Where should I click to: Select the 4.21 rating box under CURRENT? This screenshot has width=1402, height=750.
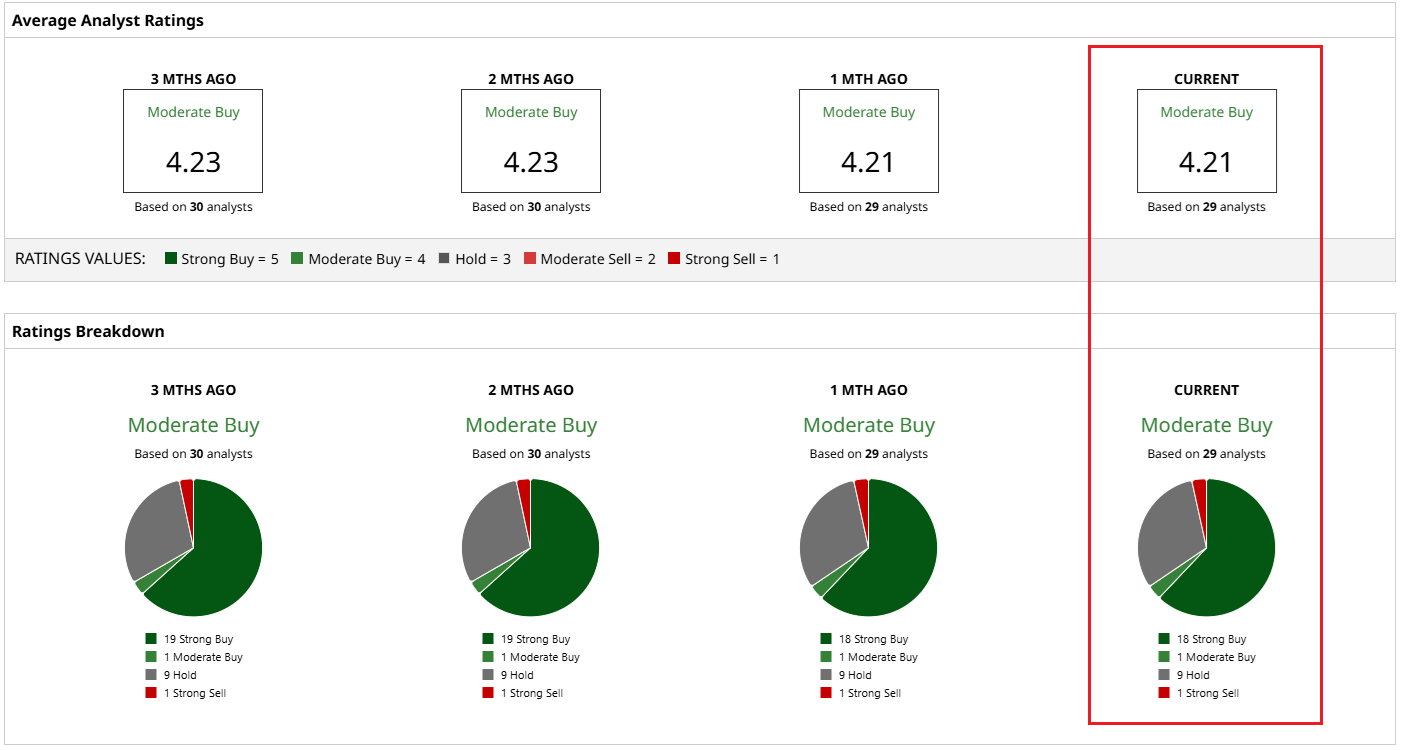click(x=1207, y=141)
